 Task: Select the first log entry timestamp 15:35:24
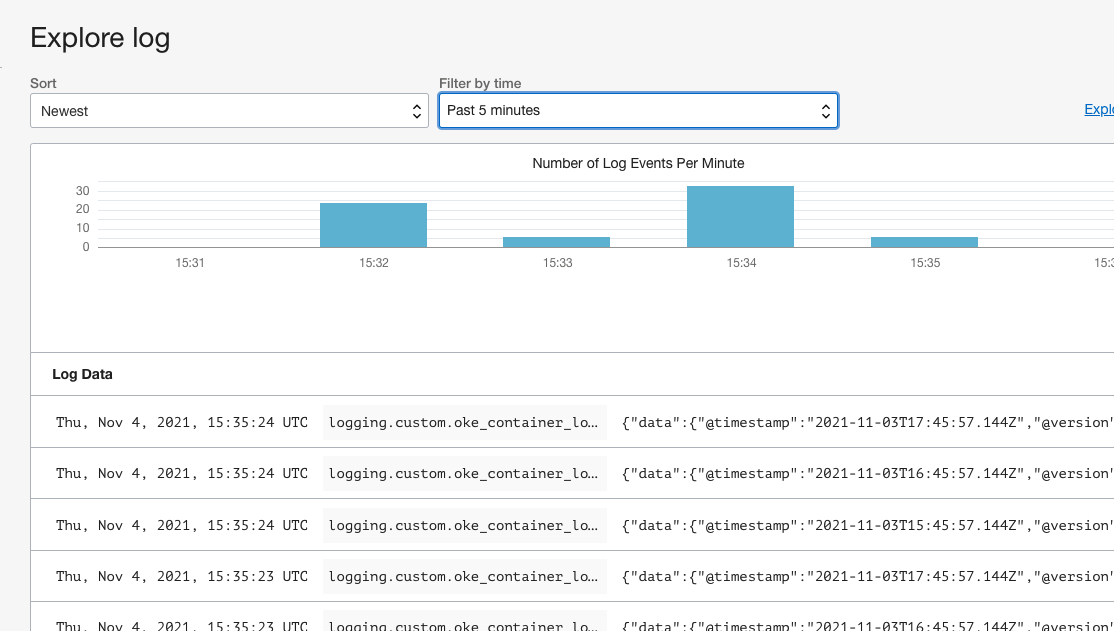(x=182, y=422)
